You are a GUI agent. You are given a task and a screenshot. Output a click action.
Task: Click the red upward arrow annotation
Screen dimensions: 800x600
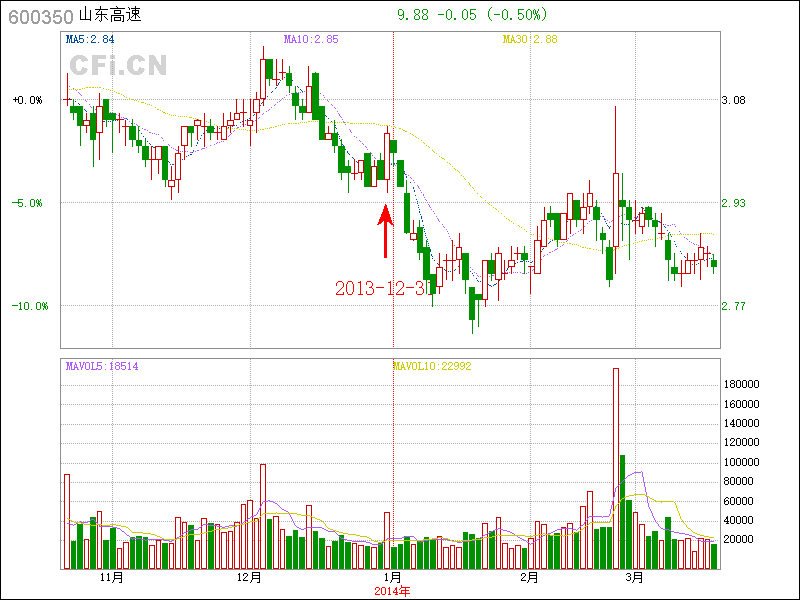click(385, 231)
